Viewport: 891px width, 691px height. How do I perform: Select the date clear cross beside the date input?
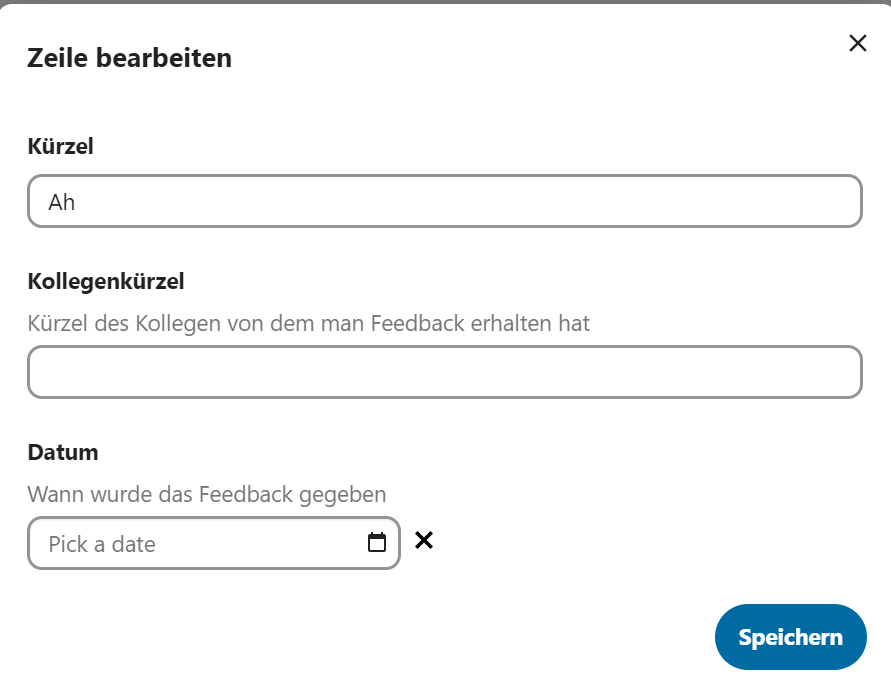click(424, 540)
